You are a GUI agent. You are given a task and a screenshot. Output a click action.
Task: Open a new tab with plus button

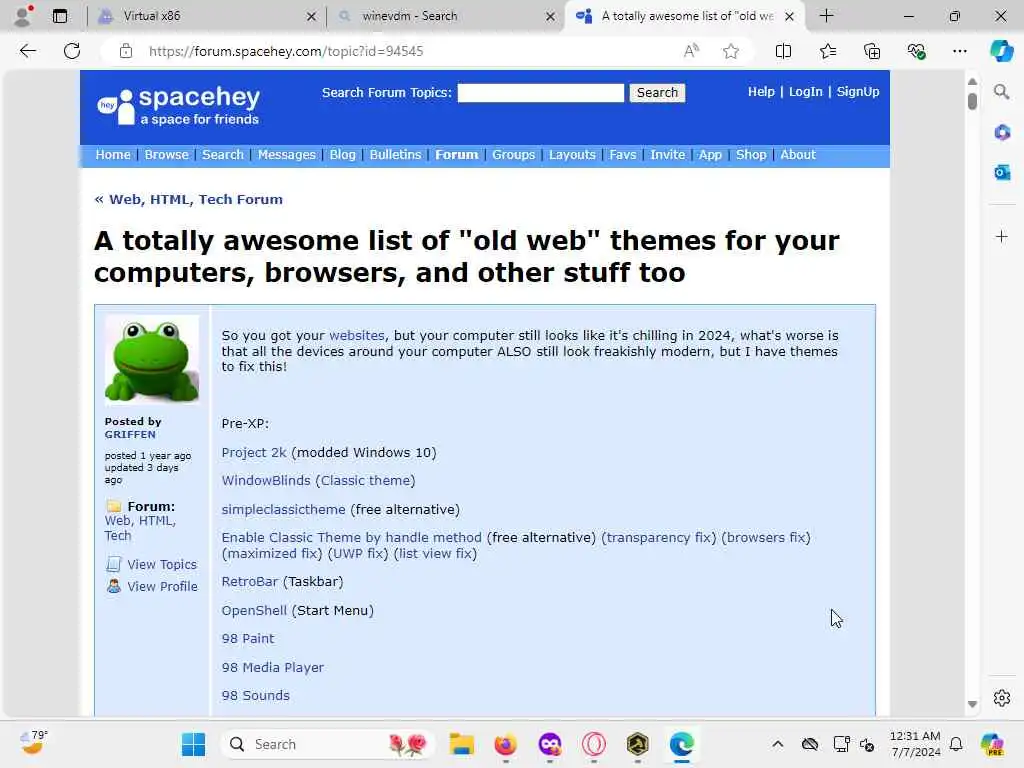[x=826, y=16]
